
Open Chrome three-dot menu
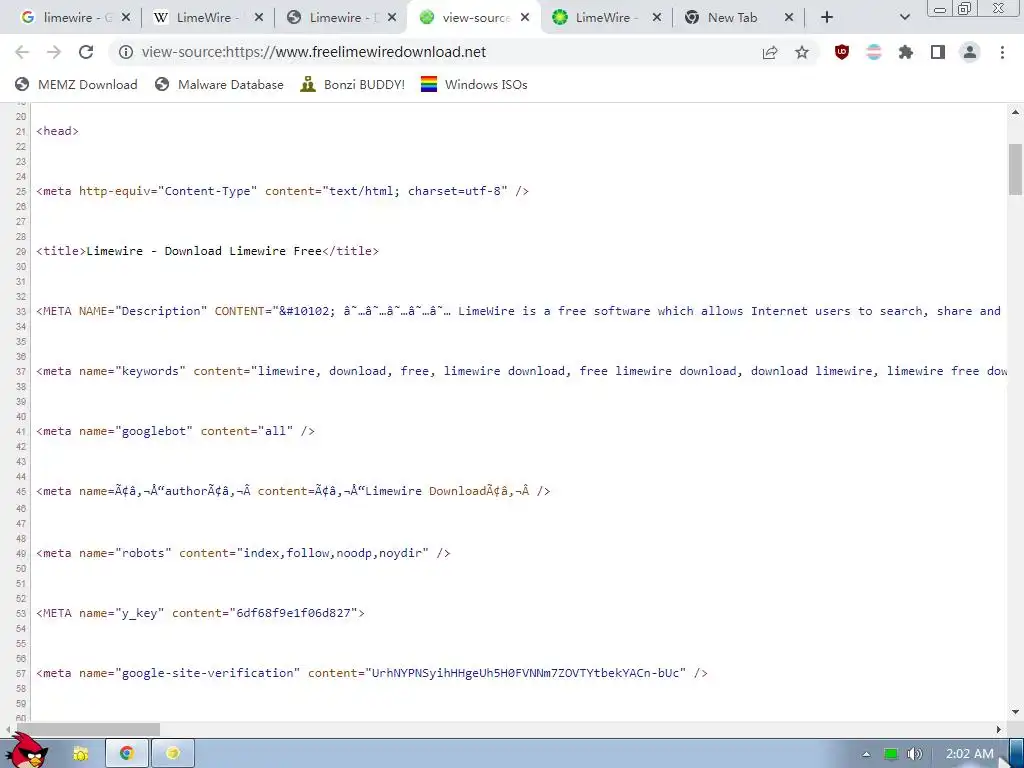point(1002,52)
